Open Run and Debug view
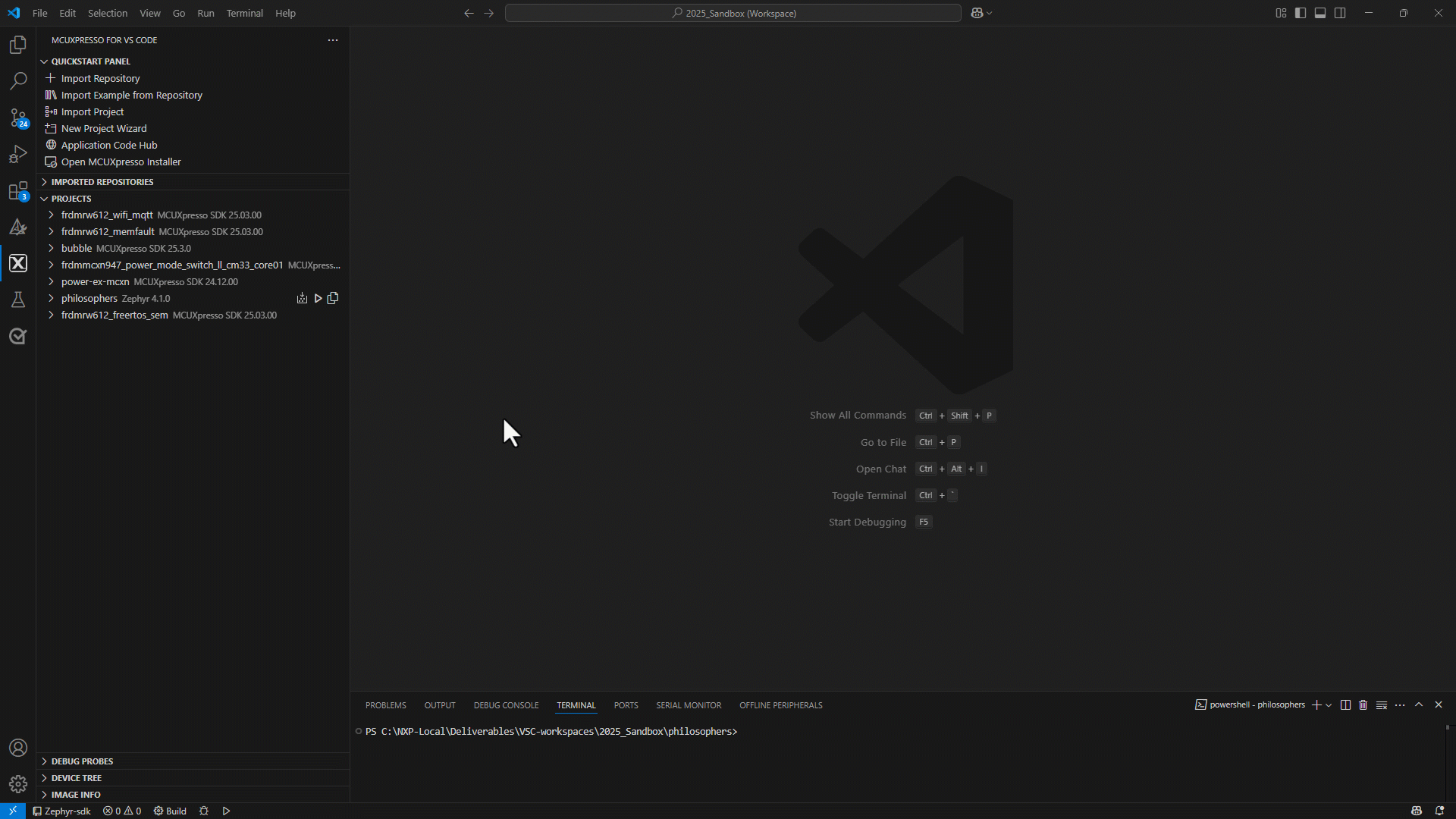 point(18,154)
